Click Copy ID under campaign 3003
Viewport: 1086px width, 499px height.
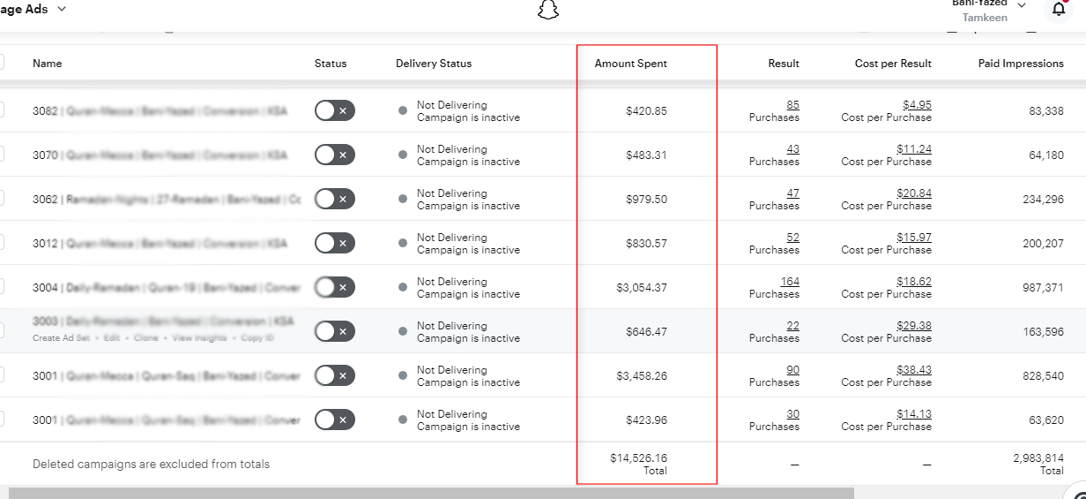(x=258, y=338)
